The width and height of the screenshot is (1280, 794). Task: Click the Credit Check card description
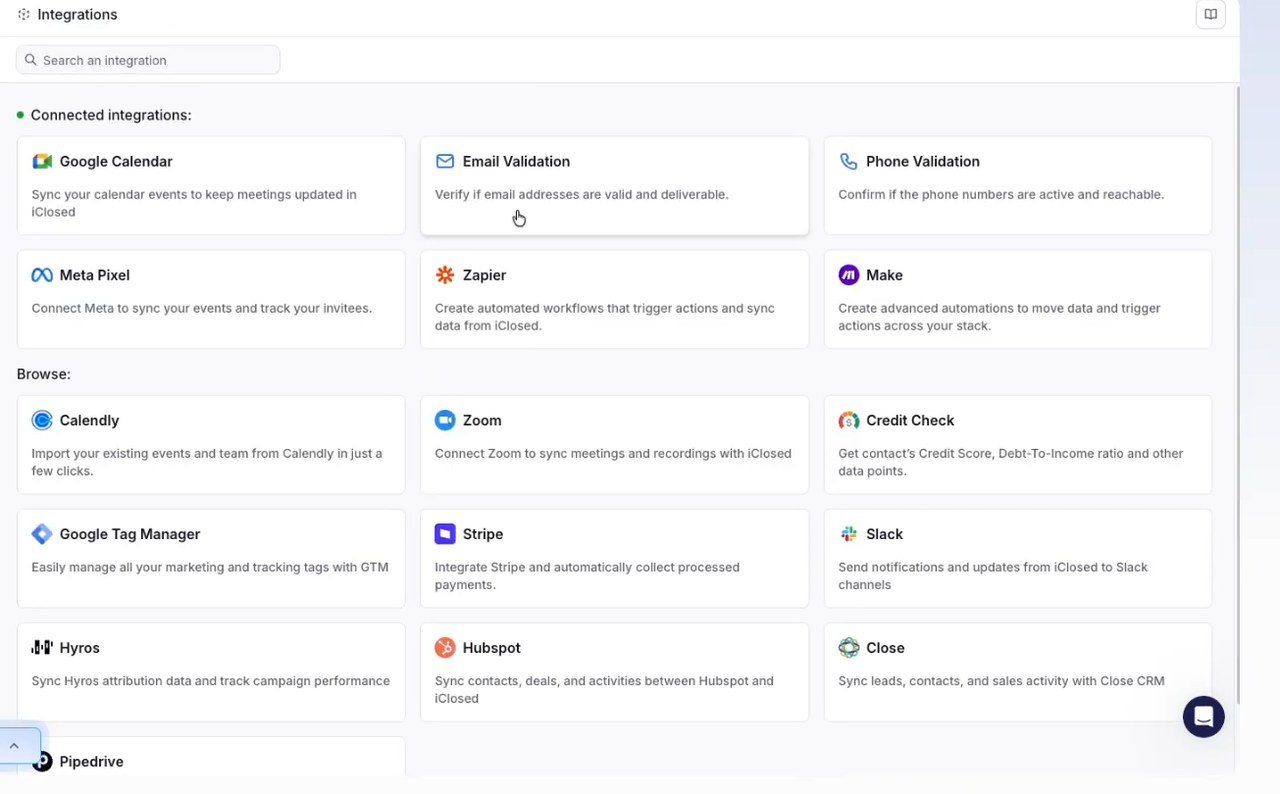(x=1011, y=462)
